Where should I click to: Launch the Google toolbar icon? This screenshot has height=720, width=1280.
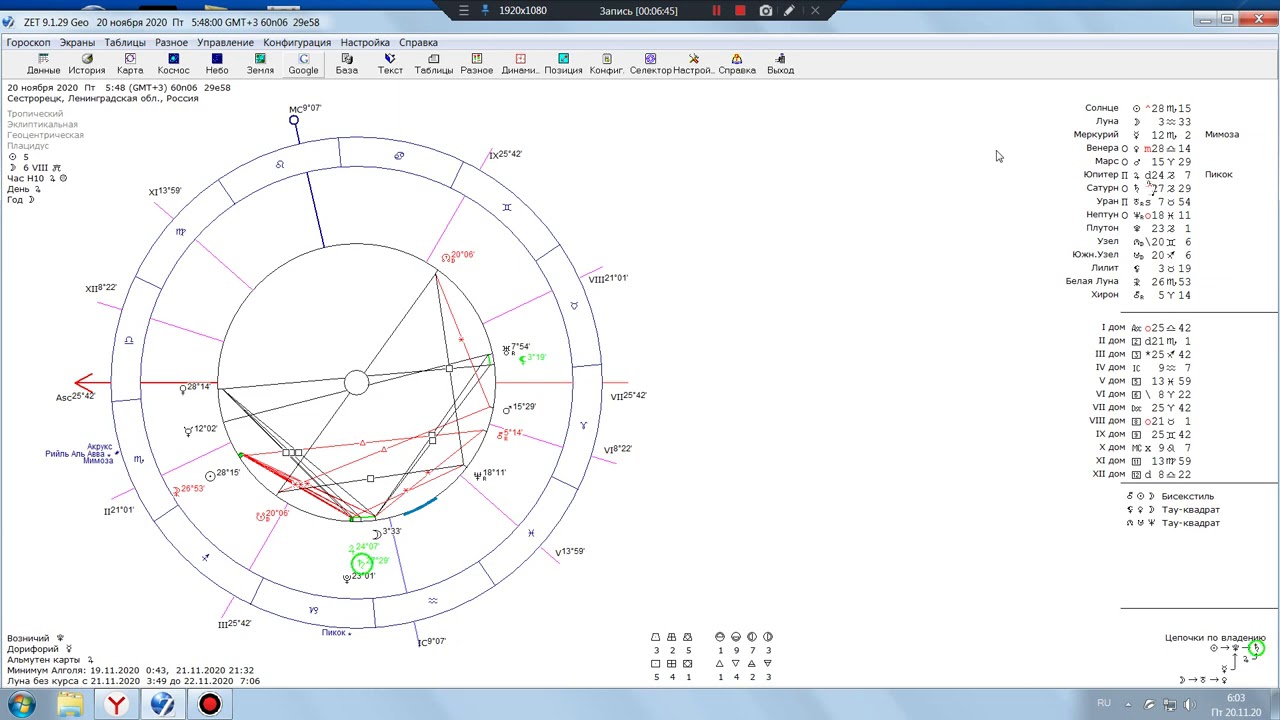[303, 64]
